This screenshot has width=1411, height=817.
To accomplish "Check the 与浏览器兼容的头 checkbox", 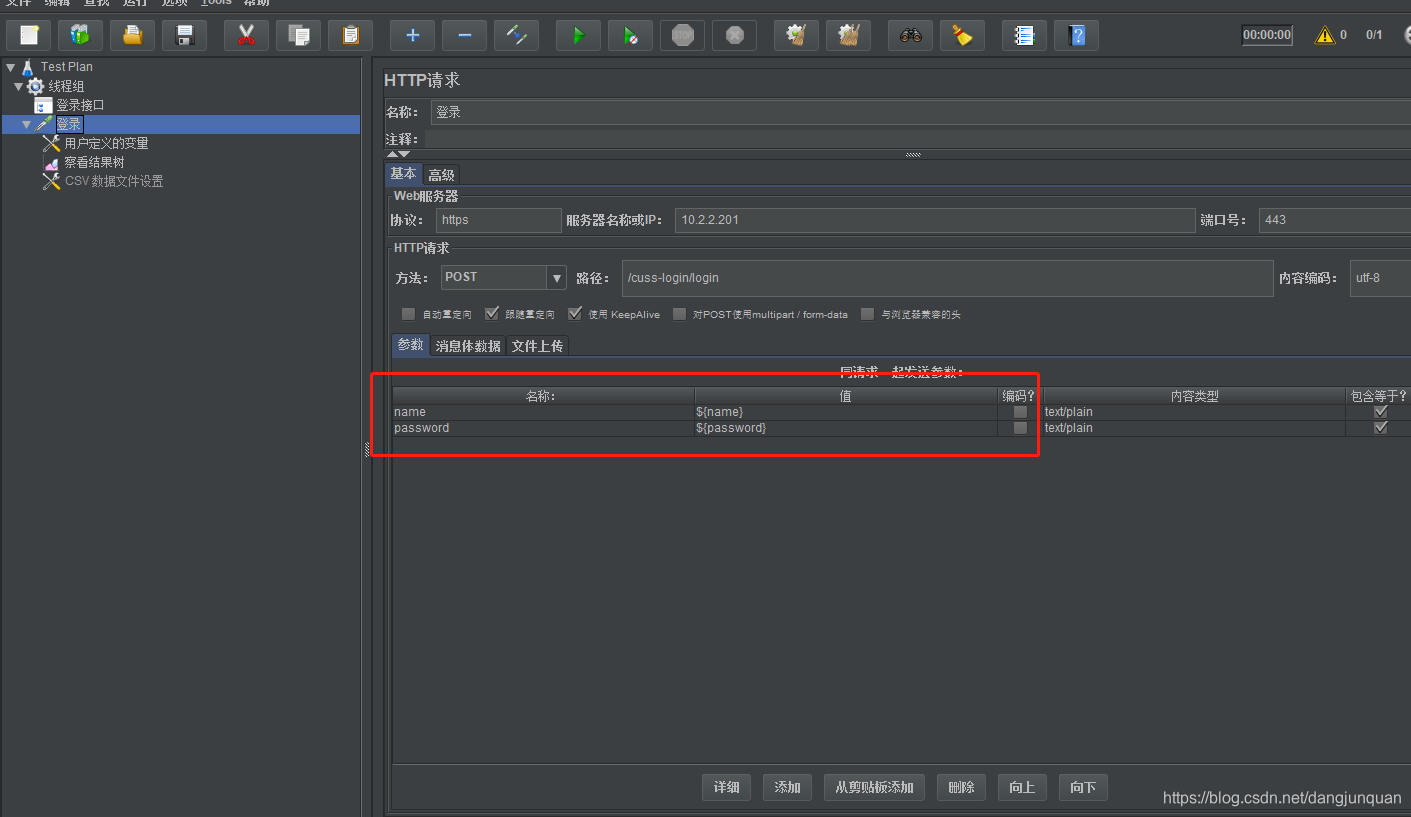I will pyautogui.click(x=867, y=314).
